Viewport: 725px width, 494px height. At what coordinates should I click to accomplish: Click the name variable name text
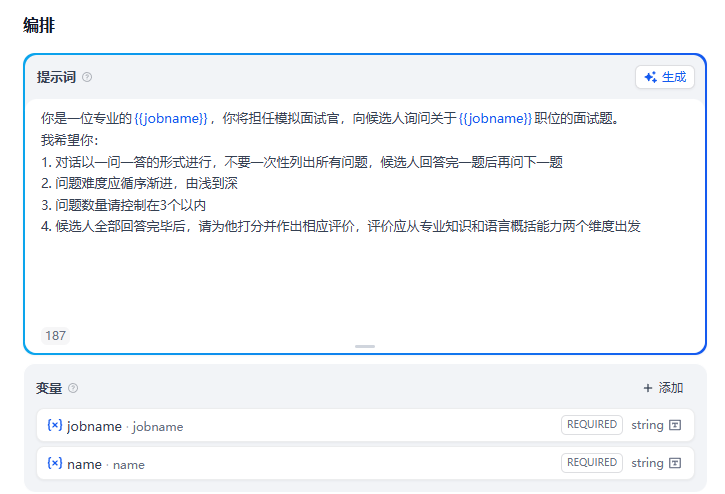tap(84, 464)
